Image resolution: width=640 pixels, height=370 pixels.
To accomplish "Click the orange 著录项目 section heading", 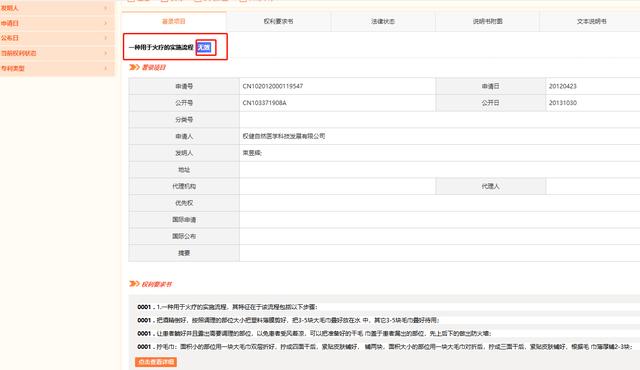I will pyautogui.click(x=153, y=67).
